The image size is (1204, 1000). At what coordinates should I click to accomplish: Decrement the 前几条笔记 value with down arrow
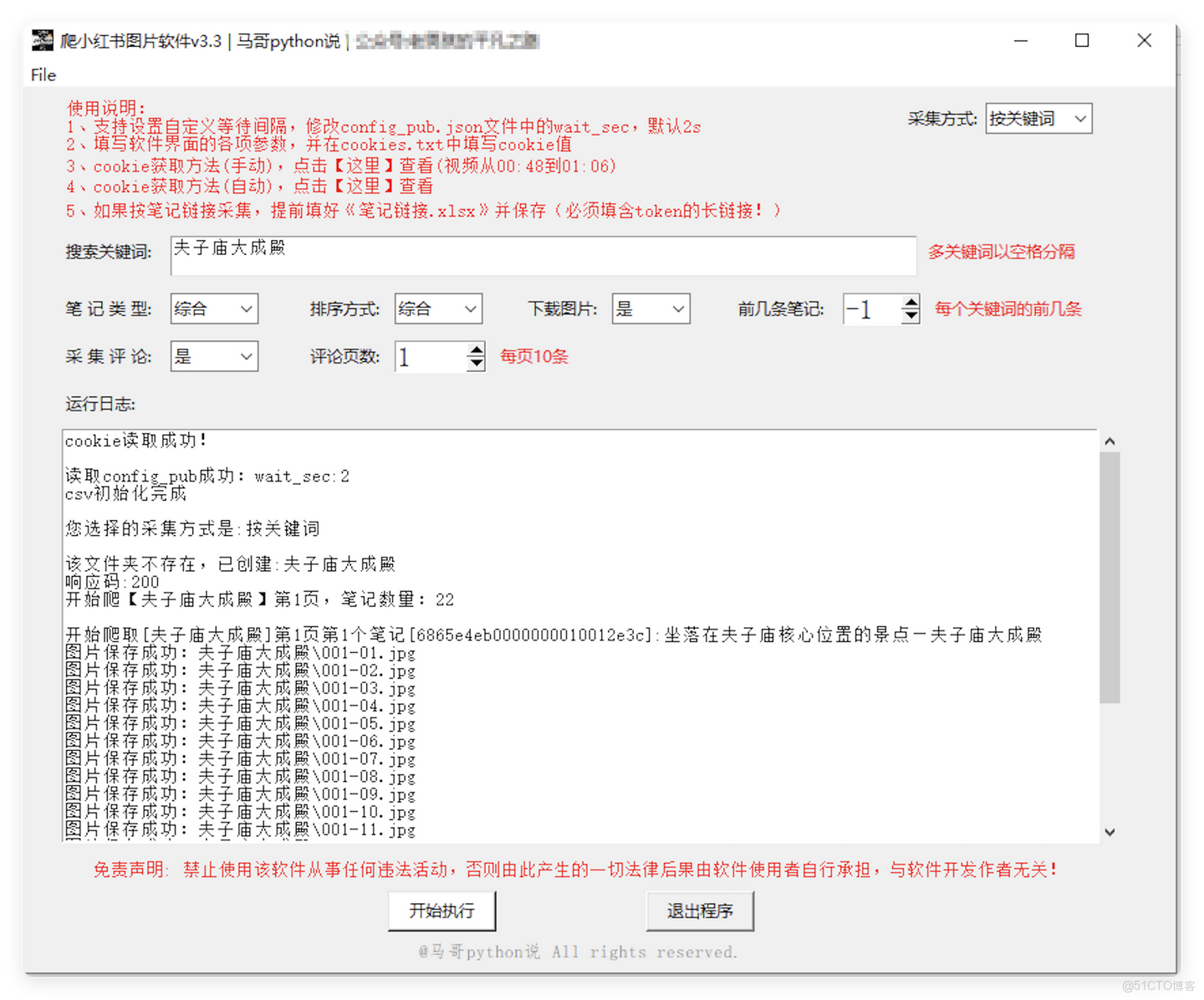pos(911,317)
